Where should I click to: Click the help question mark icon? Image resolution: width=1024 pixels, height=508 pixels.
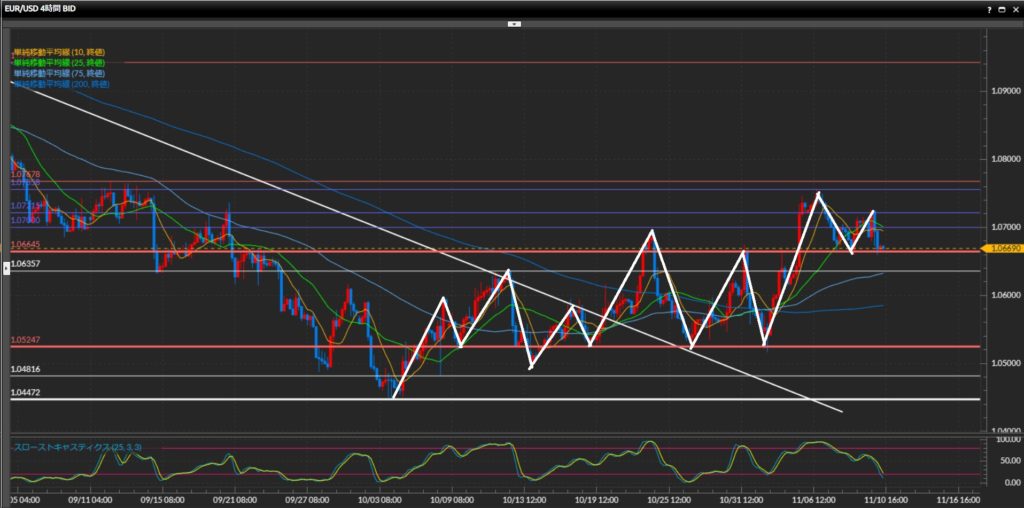989,8
